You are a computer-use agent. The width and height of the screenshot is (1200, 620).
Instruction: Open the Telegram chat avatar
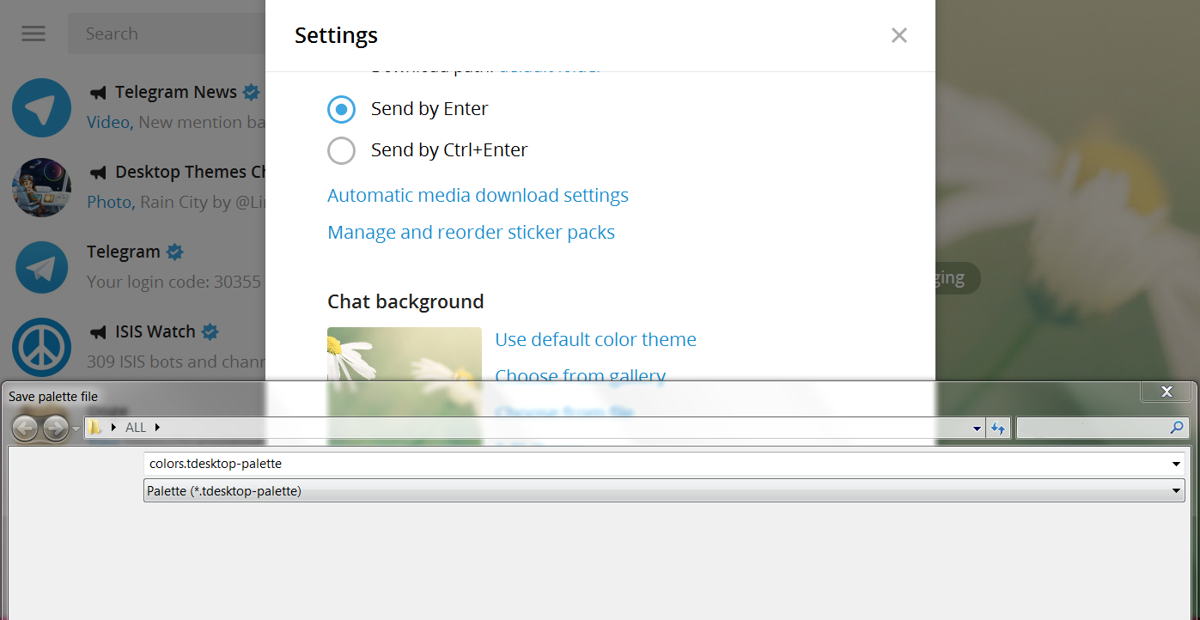42,268
